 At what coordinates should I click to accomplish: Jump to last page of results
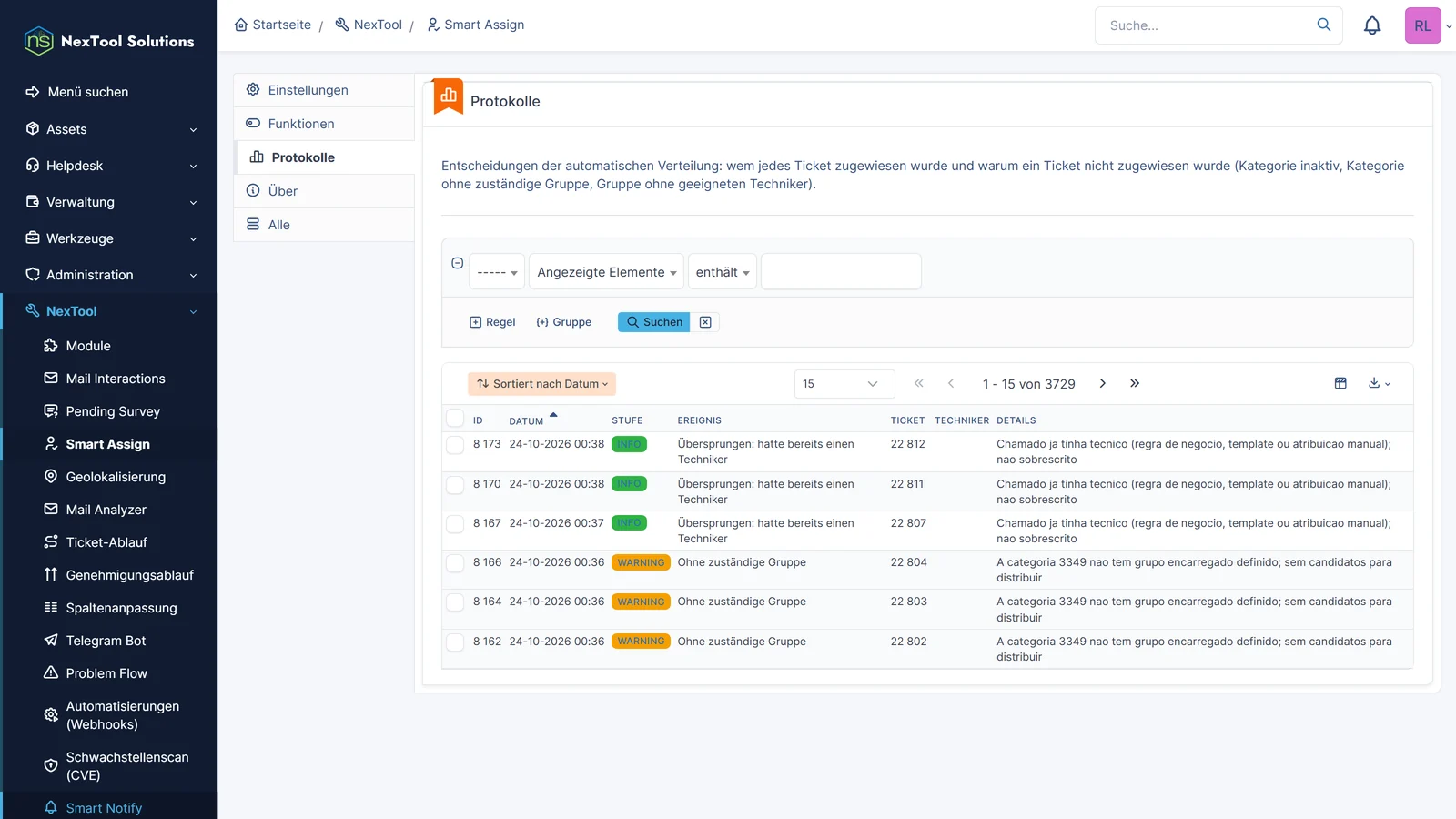(x=1135, y=383)
